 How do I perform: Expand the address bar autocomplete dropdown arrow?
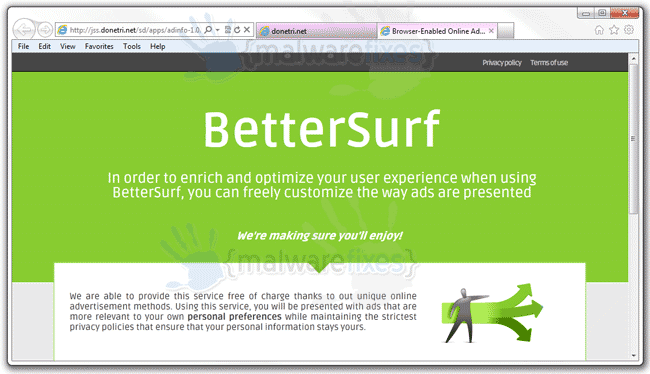click(x=217, y=30)
